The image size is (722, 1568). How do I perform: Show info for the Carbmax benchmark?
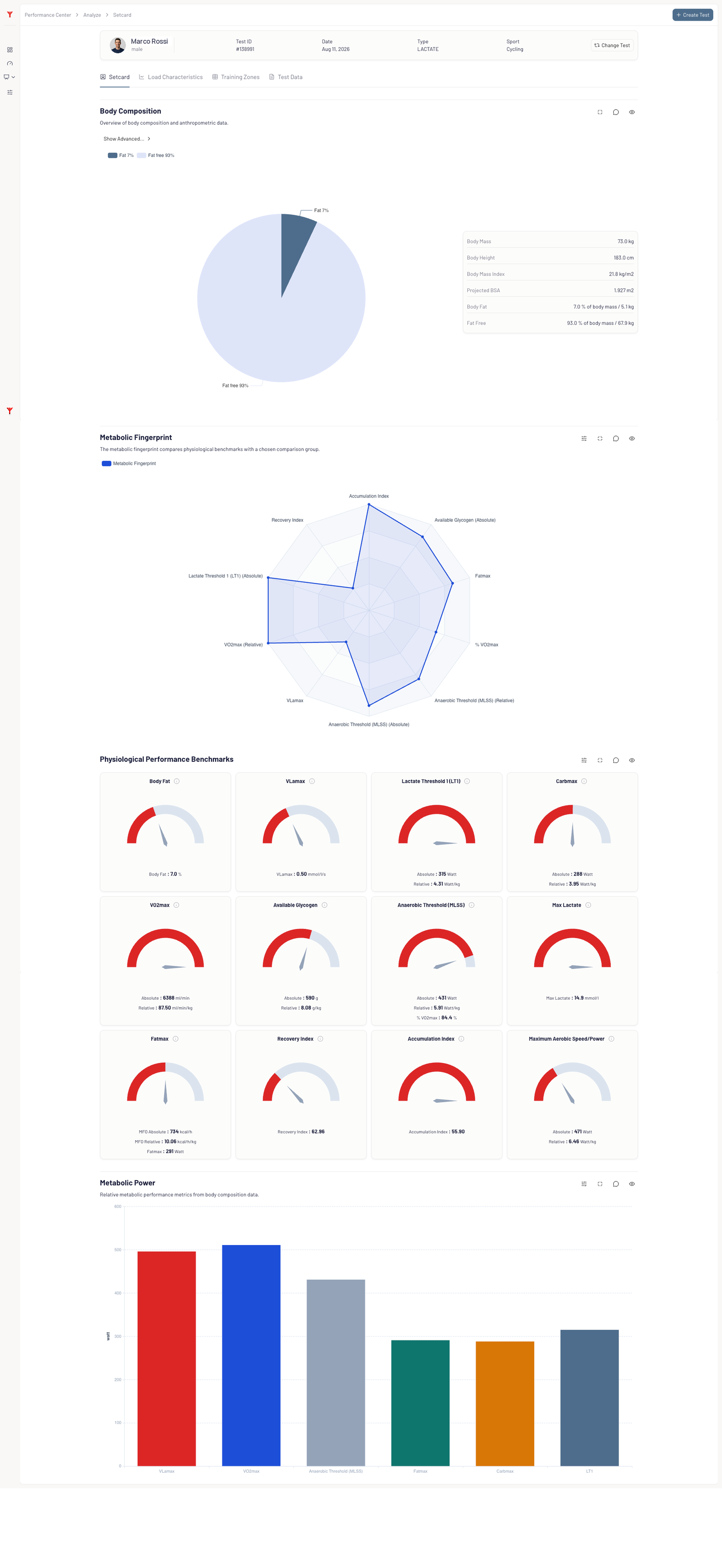[584, 781]
